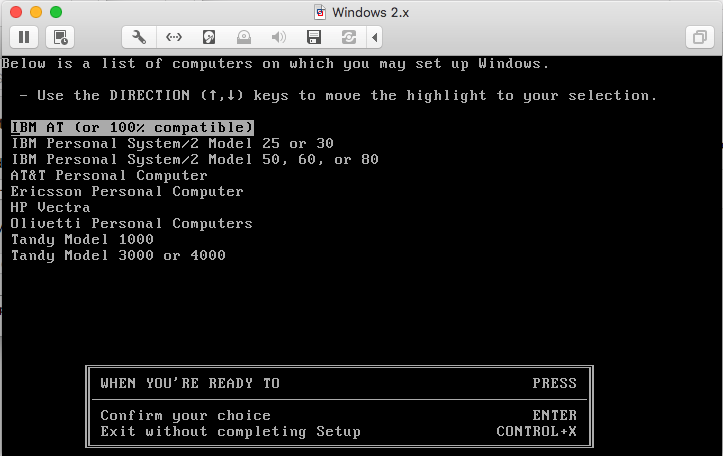723x456 pixels.
Task: Select IBM AT (or 100% compatible)
Action: click(131, 128)
